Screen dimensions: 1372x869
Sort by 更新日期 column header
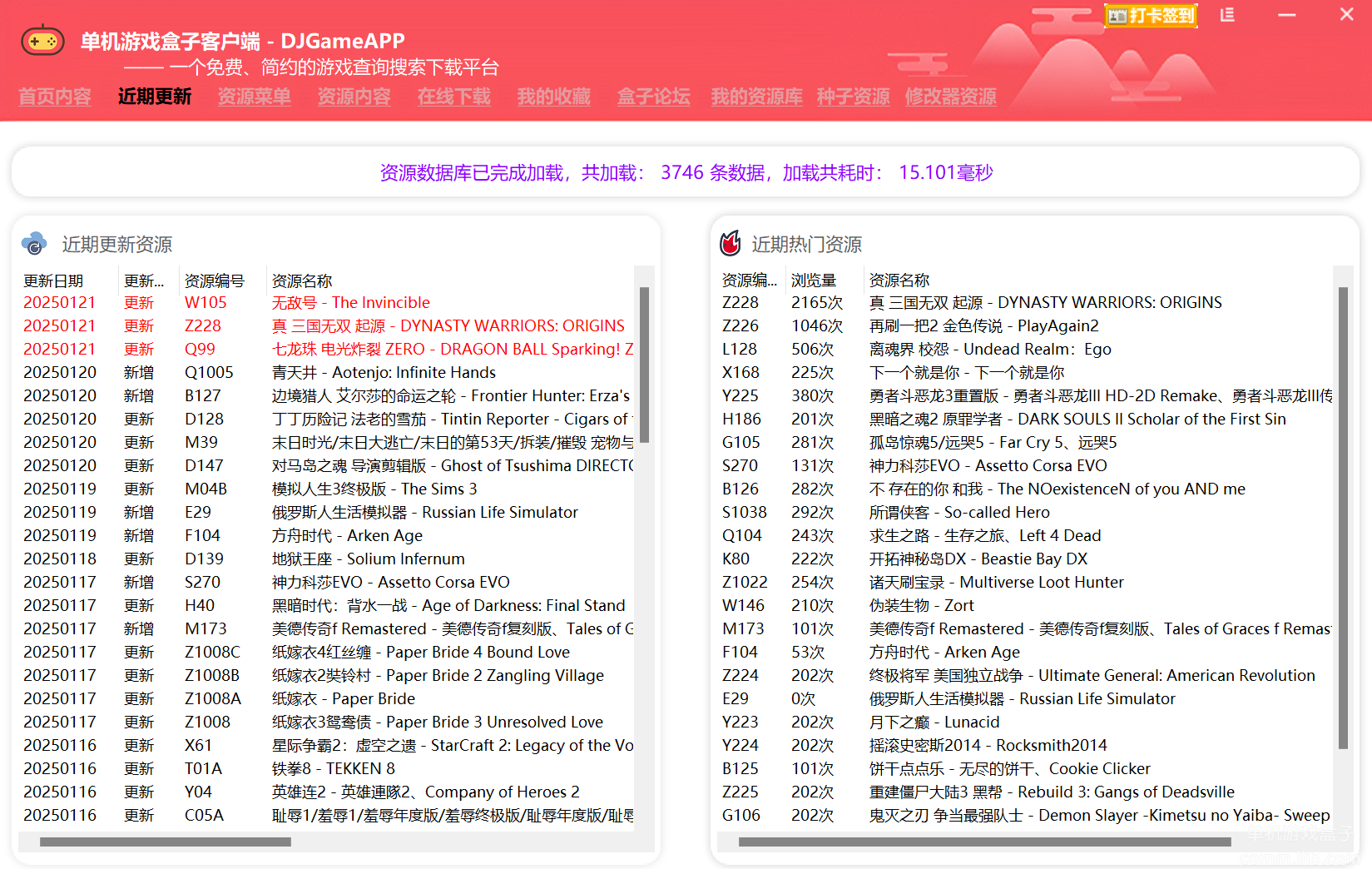tap(68, 281)
